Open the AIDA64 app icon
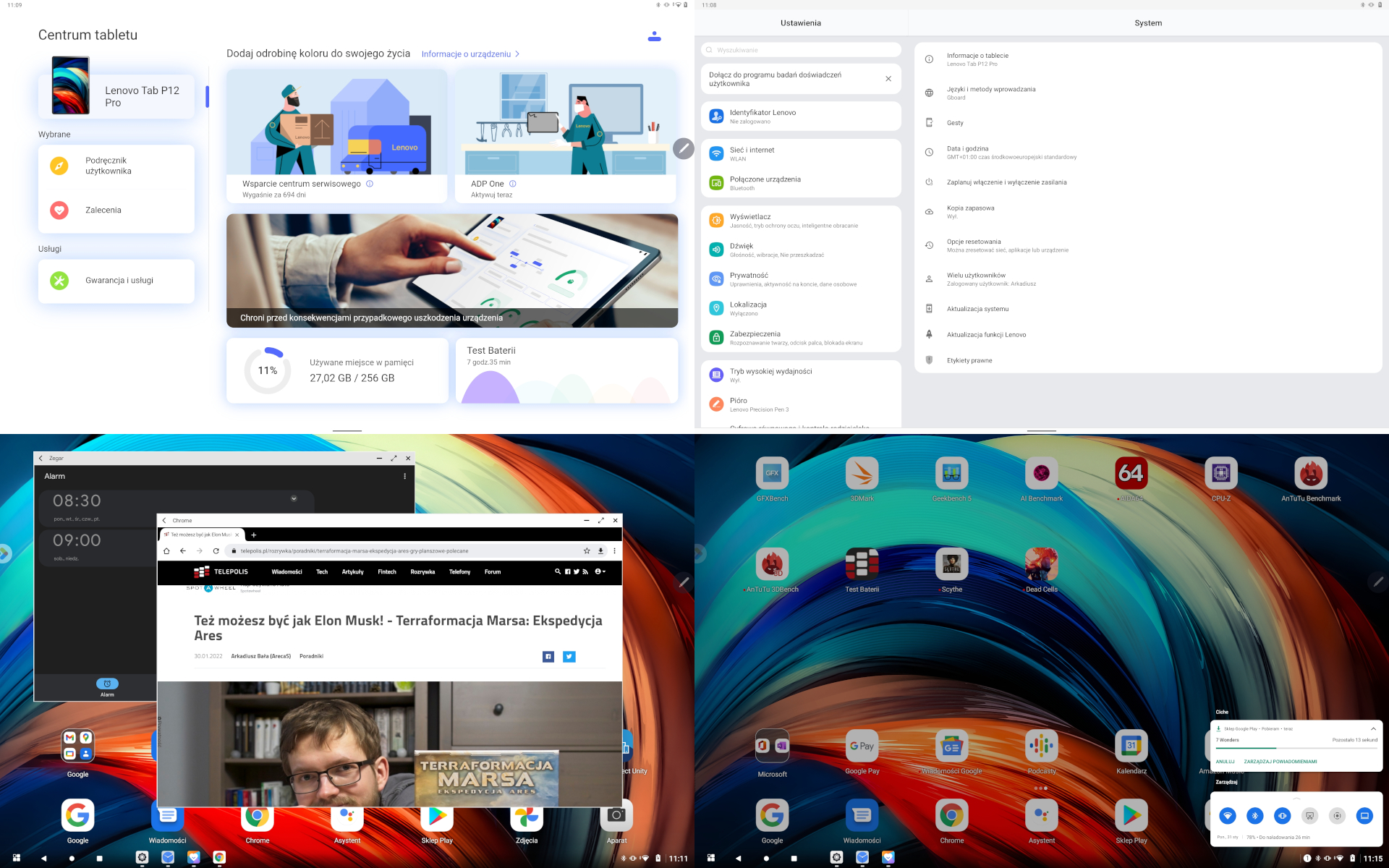Image resolution: width=1389 pixels, height=868 pixels. (1131, 474)
